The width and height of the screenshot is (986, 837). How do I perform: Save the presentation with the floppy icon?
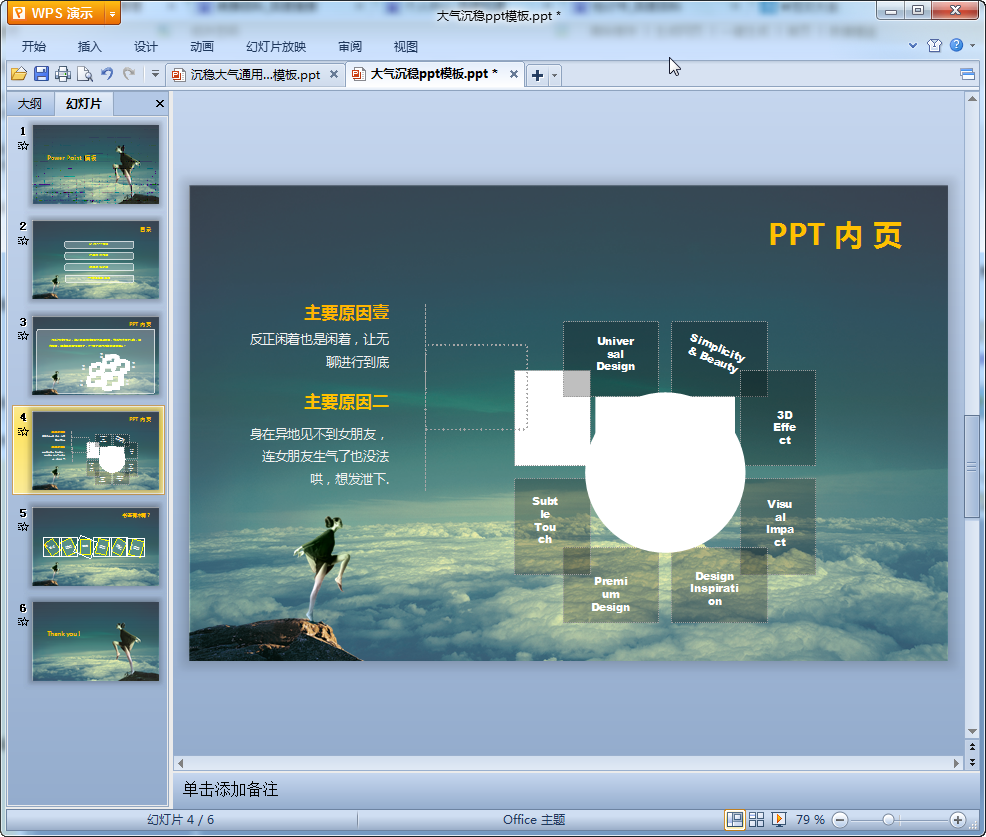[x=41, y=74]
